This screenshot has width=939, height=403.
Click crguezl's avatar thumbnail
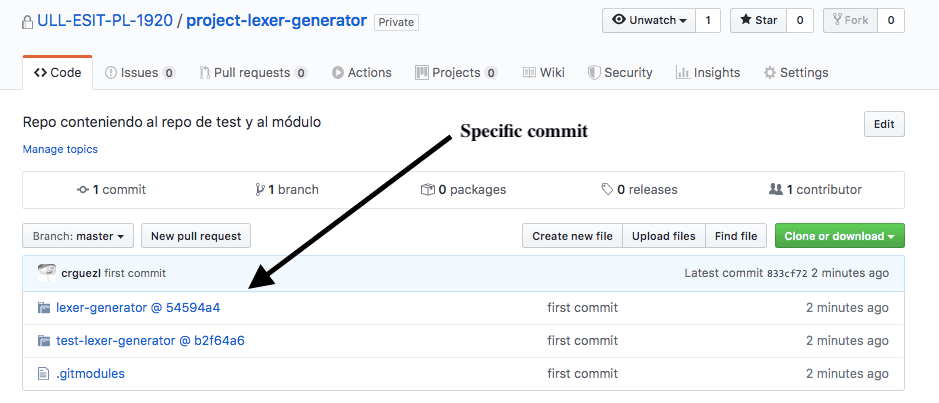pyautogui.click(x=46, y=273)
